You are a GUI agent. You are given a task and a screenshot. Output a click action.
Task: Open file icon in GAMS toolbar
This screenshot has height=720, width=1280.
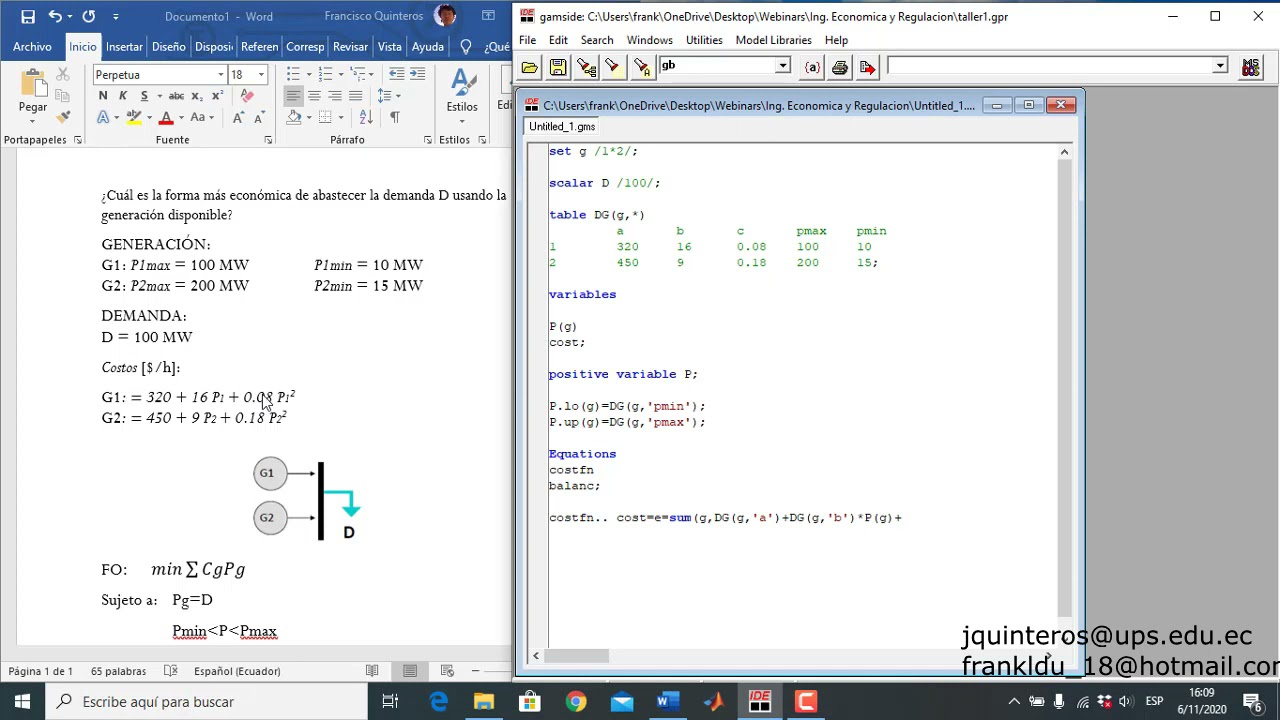pyautogui.click(x=529, y=67)
